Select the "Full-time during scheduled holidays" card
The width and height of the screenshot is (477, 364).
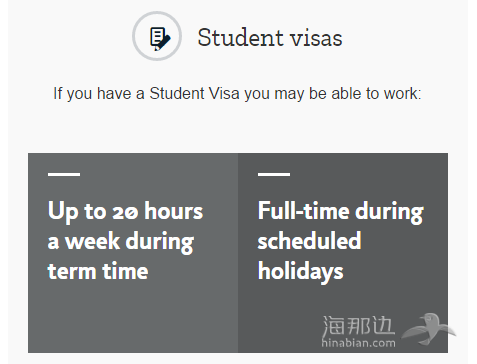point(343,253)
